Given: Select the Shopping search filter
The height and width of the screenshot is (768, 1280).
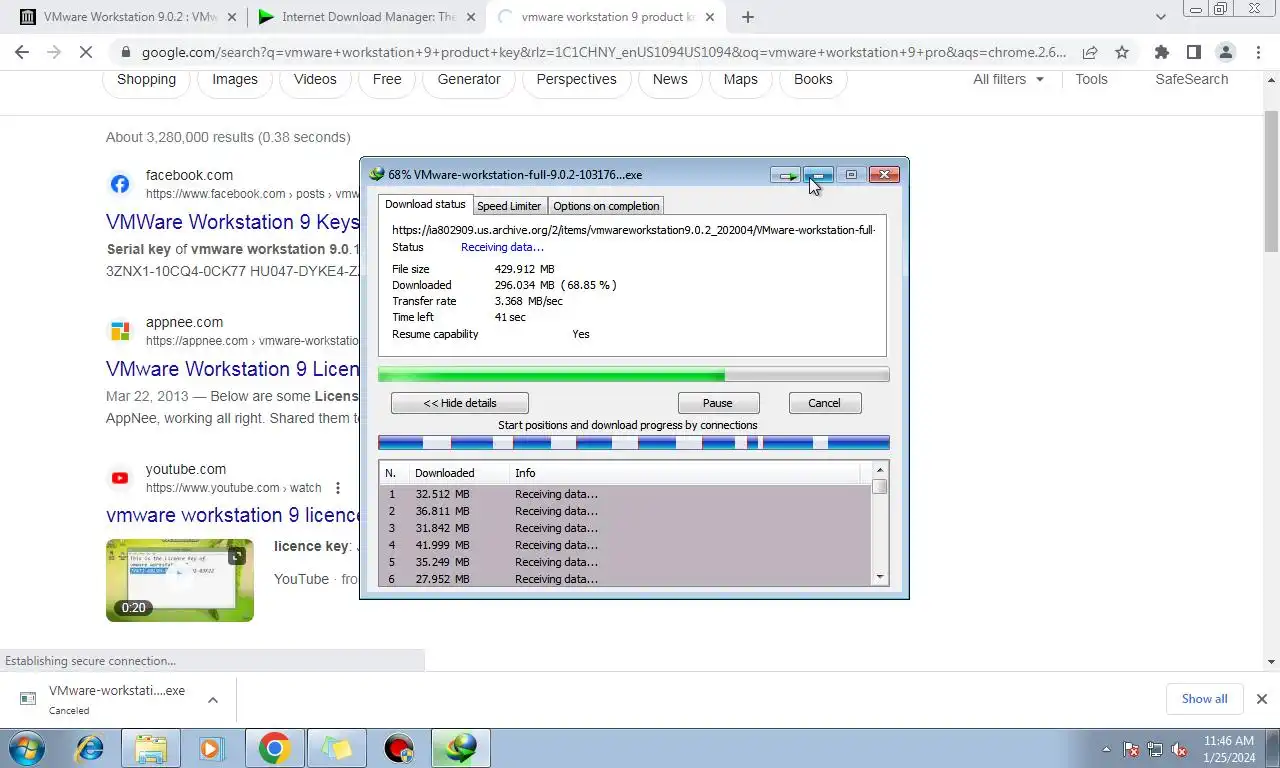Looking at the screenshot, I should pyautogui.click(x=146, y=79).
